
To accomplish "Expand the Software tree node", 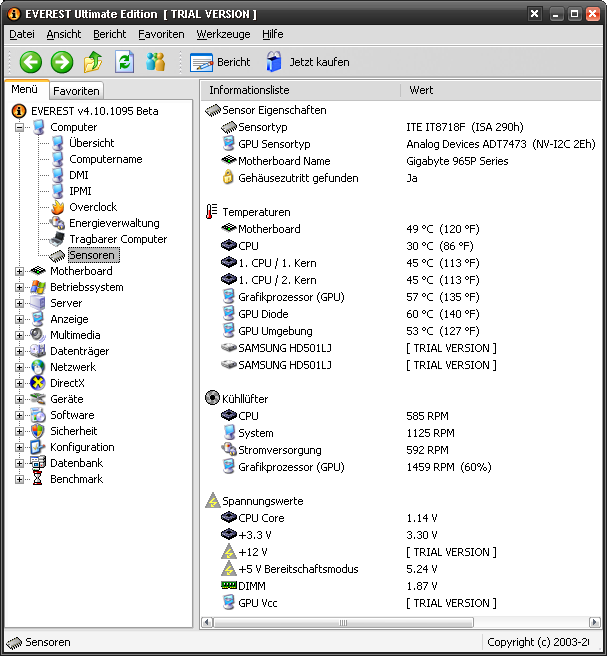I will click(x=19, y=415).
